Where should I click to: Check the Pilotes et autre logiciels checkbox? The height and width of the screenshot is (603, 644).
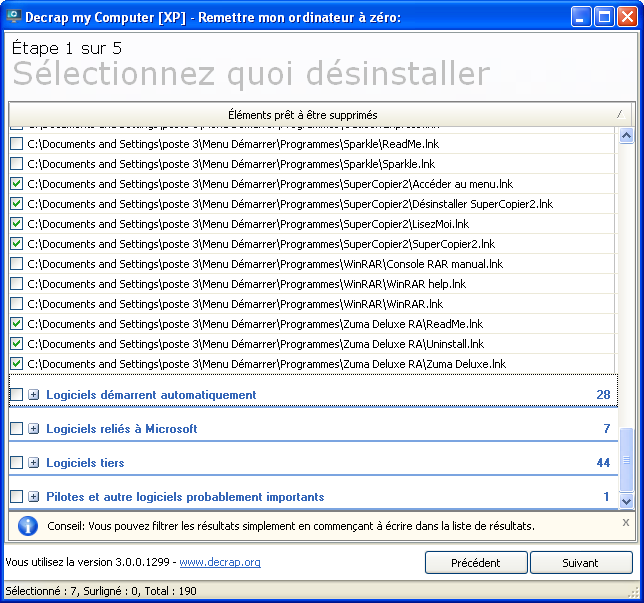tap(16, 497)
